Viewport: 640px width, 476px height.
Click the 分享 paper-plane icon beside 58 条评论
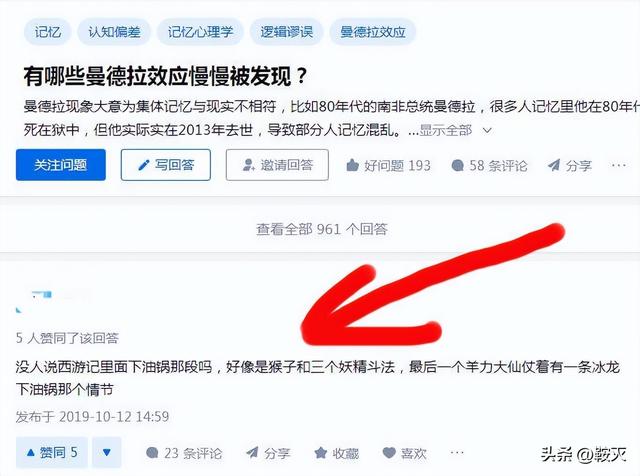point(553,165)
